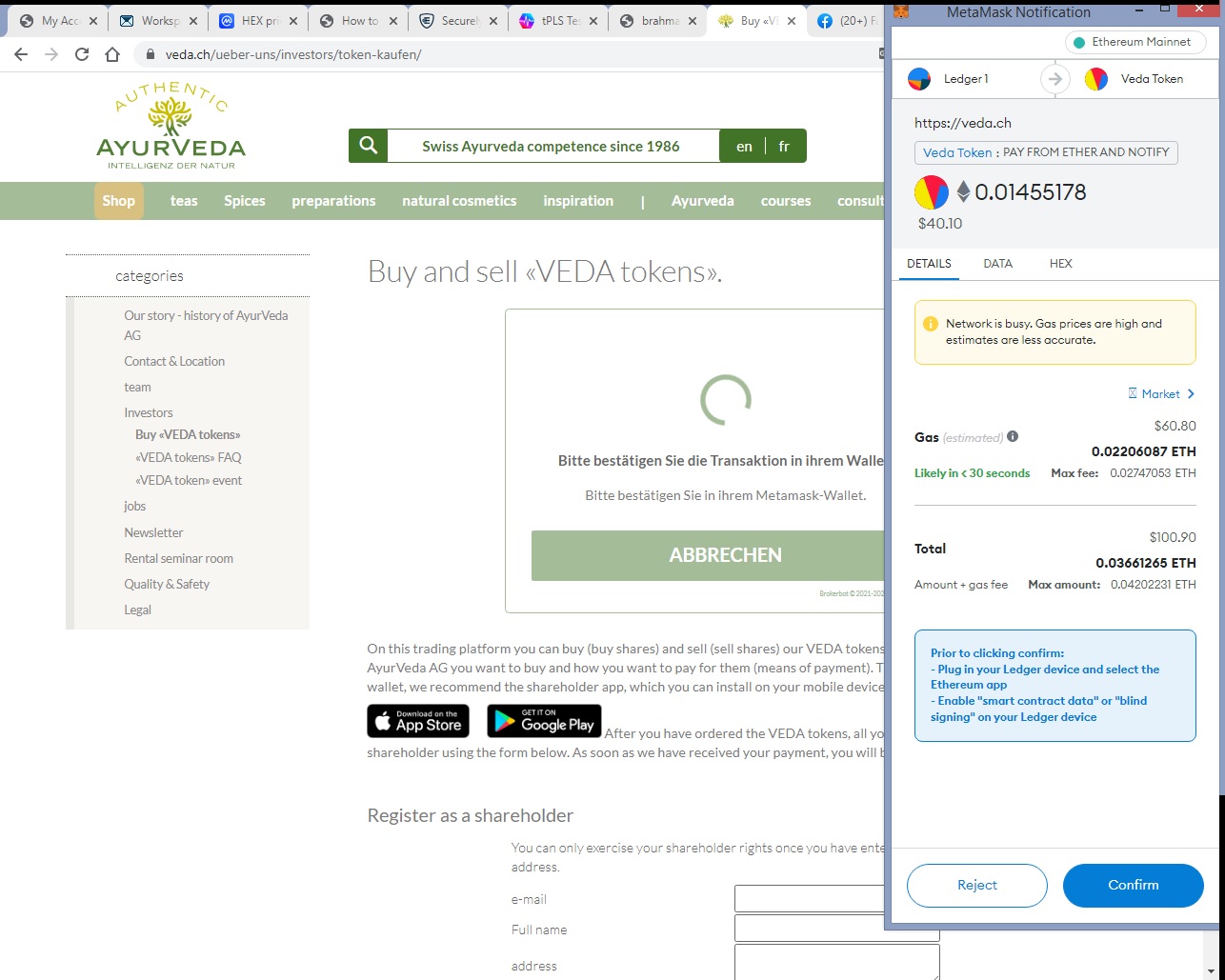Click the Authentic Ayurveda logo
Image resolution: width=1225 pixels, height=980 pixels.
click(171, 127)
